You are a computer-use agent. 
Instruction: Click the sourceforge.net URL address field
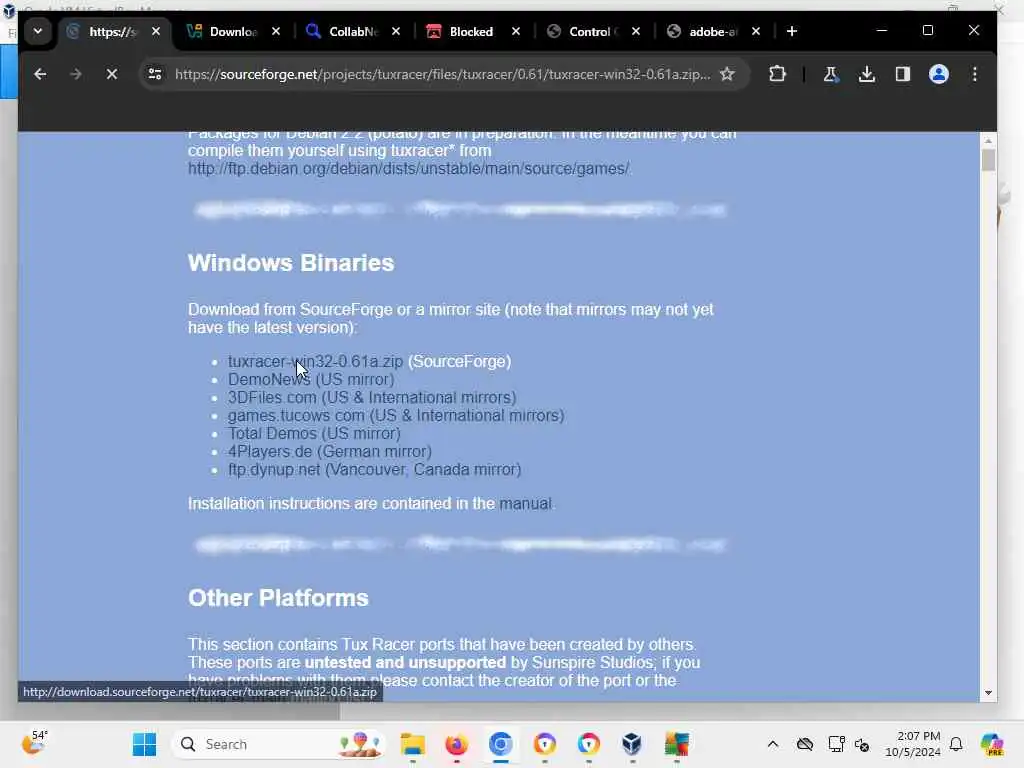click(x=442, y=74)
